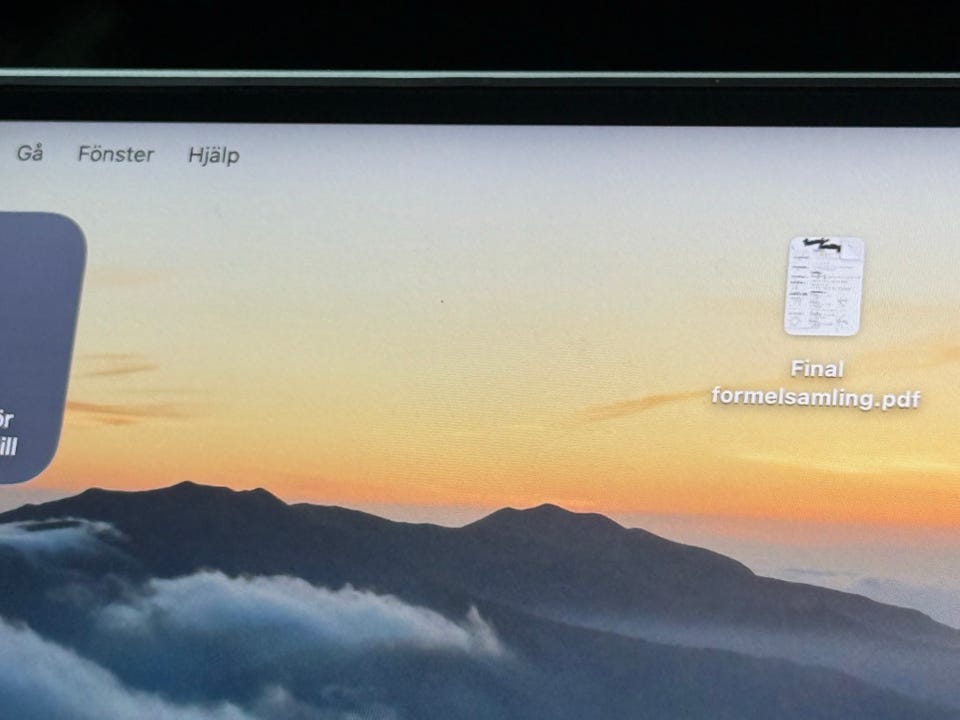Viewport: 960px width, 720px height.
Task: Open the Gå menu
Action: coord(30,153)
